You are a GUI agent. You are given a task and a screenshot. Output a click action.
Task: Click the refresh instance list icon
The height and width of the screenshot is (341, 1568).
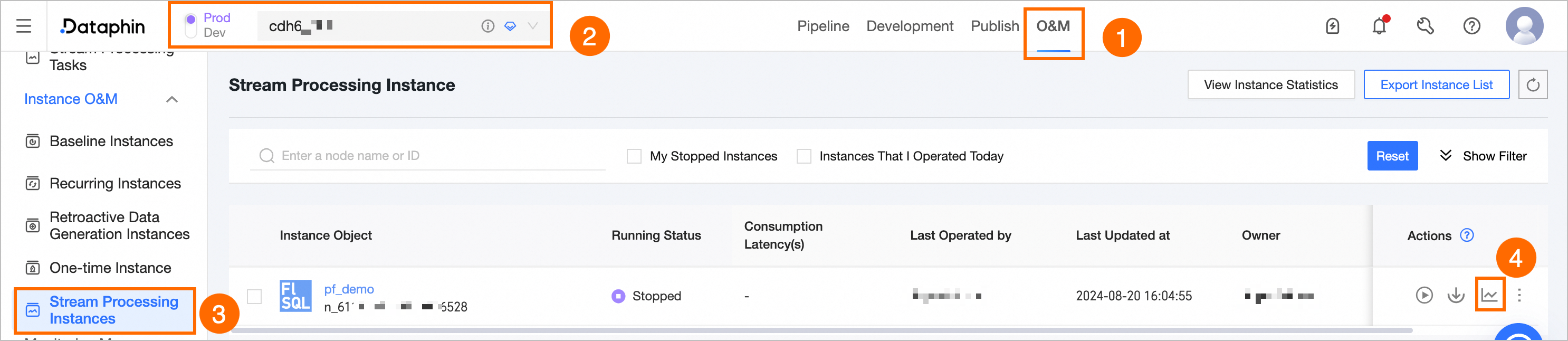pyautogui.click(x=1532, y=84)
